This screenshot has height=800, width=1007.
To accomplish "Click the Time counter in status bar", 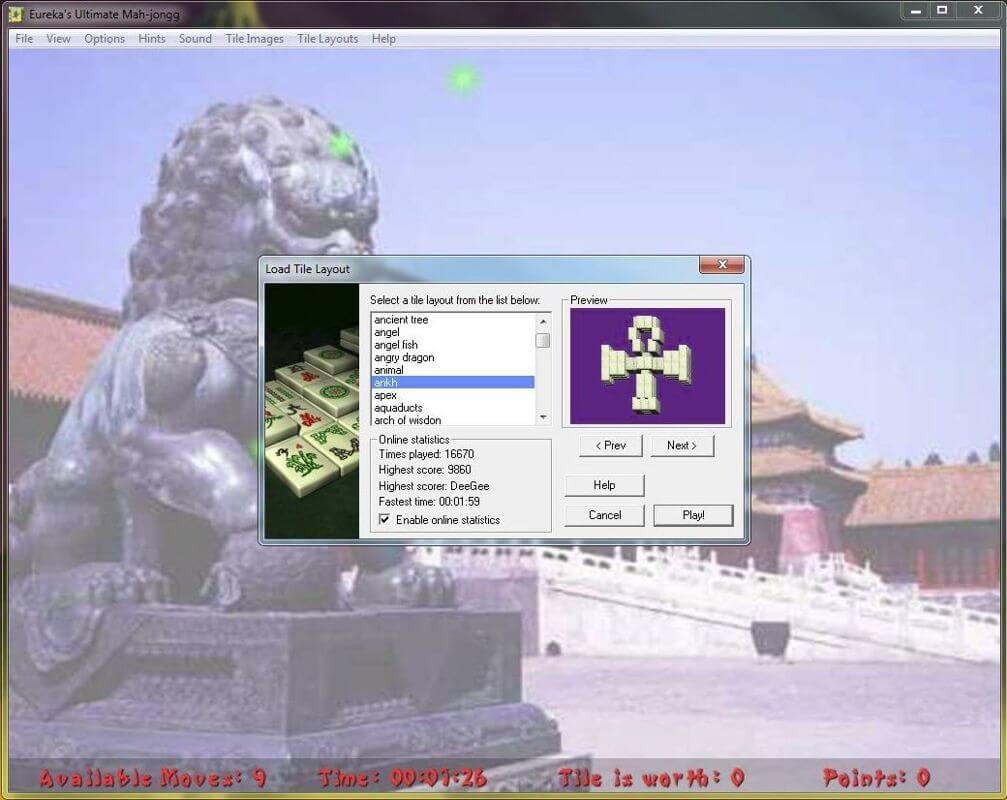I will [403, 778].
